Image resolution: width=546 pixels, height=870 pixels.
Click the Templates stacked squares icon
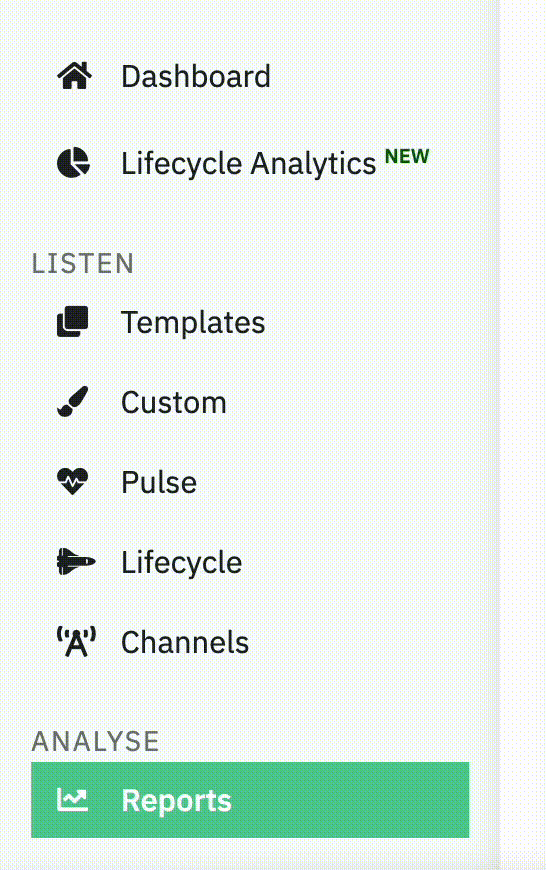pos(73,322)
